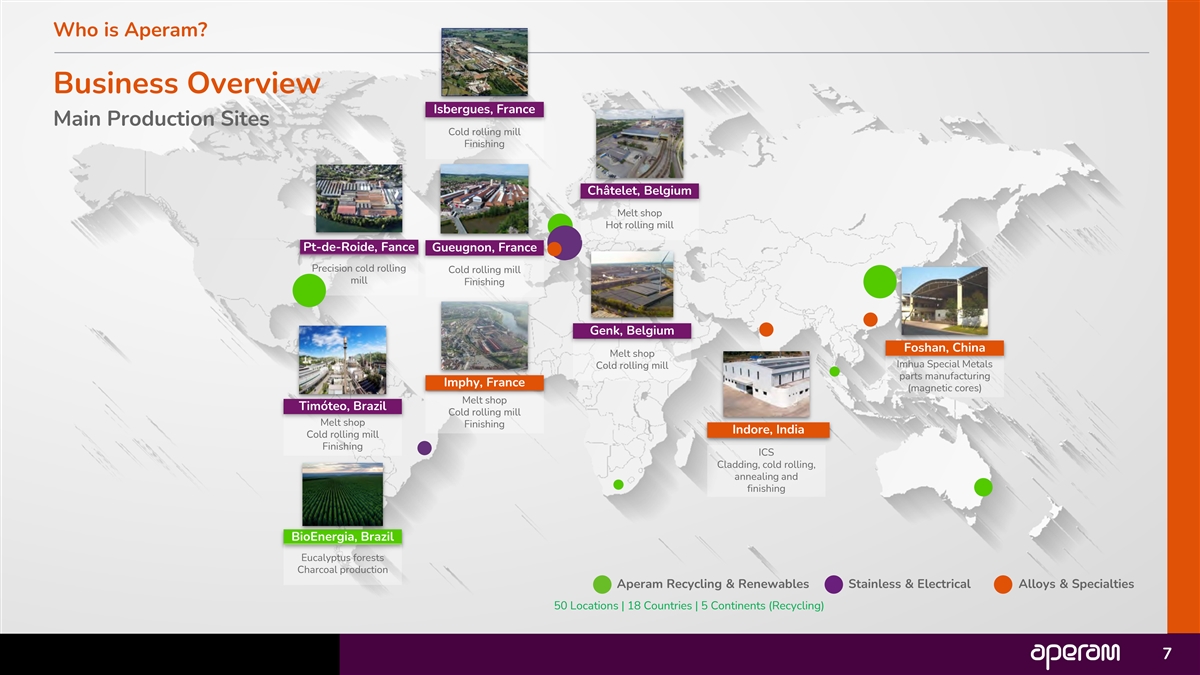Click the small green dot in Southeast Asia
The image size is (1200, 675).
tap(834, 372)
